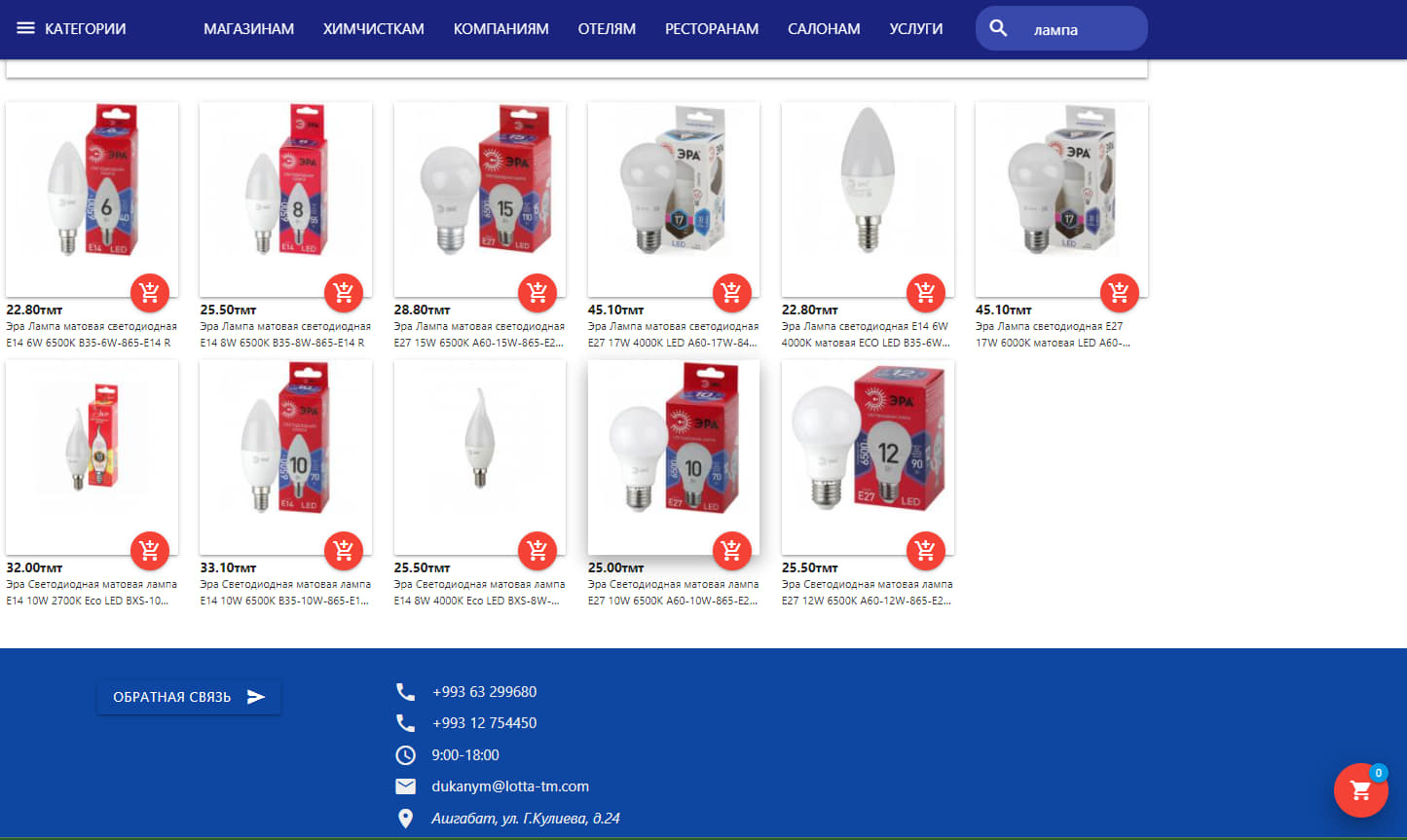Add the 25.00 E27 10W lamp to cart
This screenshot has width=1407, height=840.
coord(731,550)
